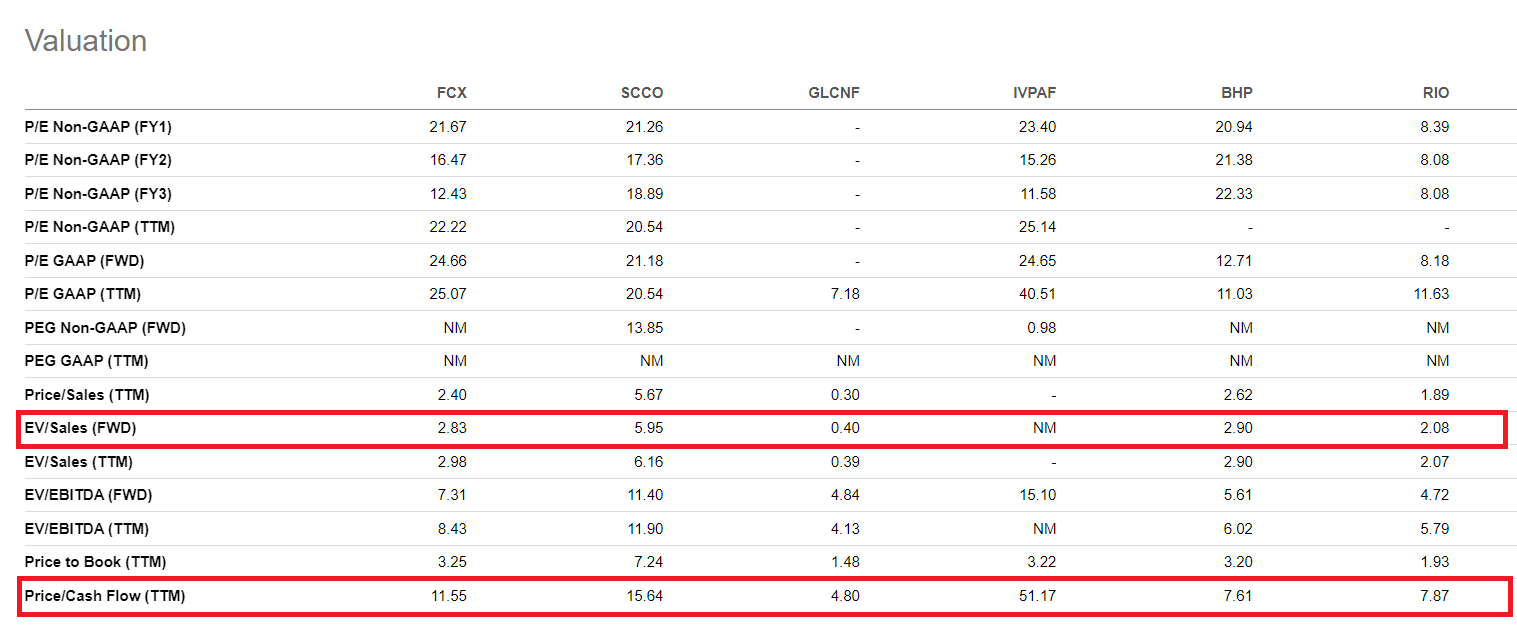Click BHP FY3 P/E value 22.33
1517x633 pixels.
coord(1234,194)
